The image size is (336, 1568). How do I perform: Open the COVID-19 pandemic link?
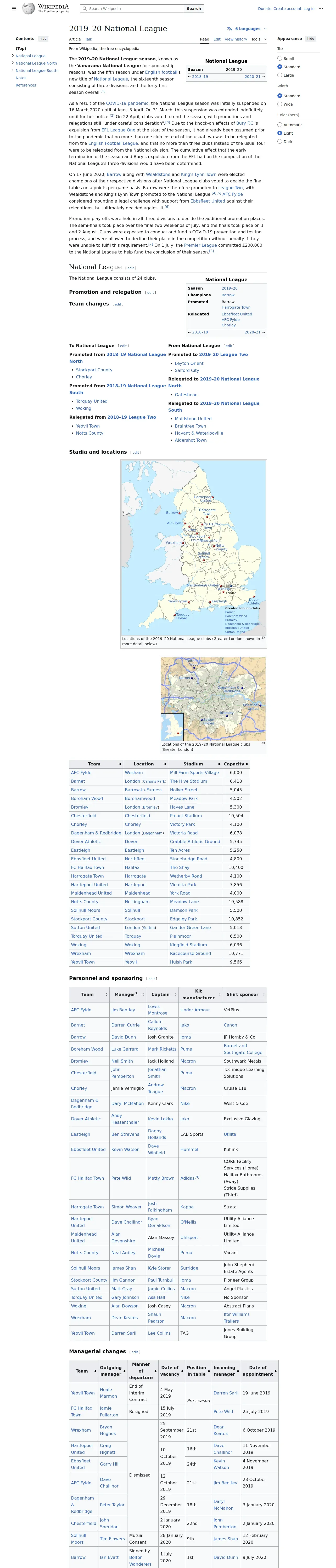[127, 103]
